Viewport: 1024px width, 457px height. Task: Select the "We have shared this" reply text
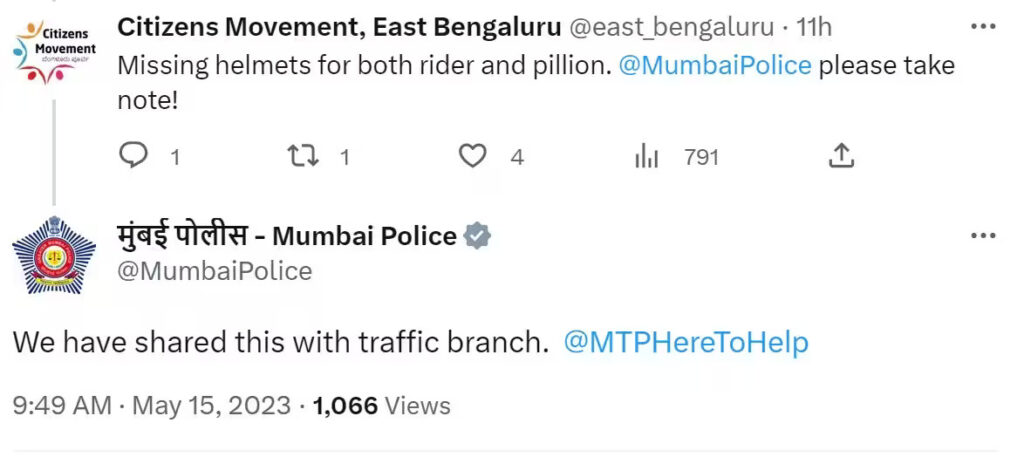pos(281,342)
